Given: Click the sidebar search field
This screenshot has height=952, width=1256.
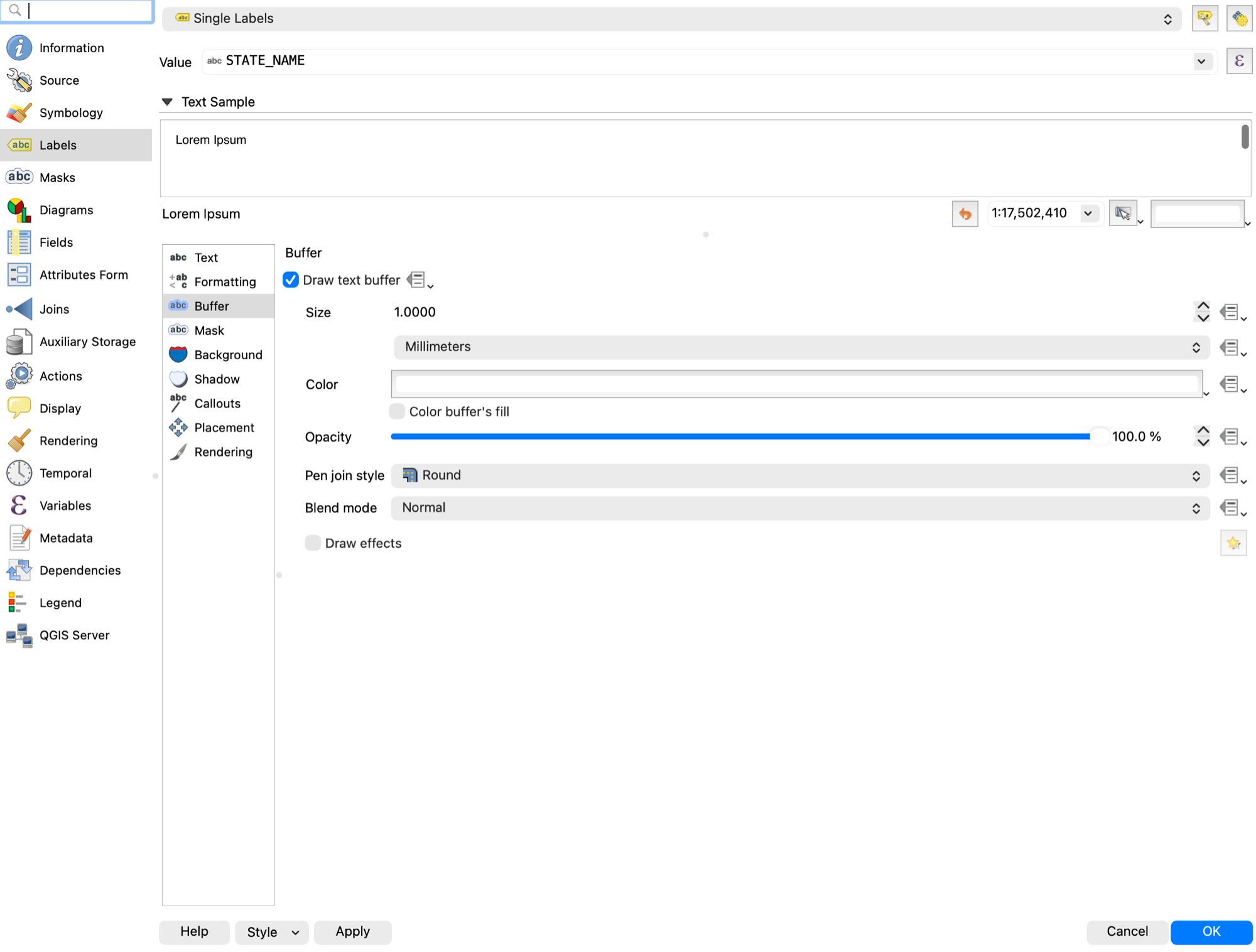Looking at the screenshot, I should tap(77, 11).
